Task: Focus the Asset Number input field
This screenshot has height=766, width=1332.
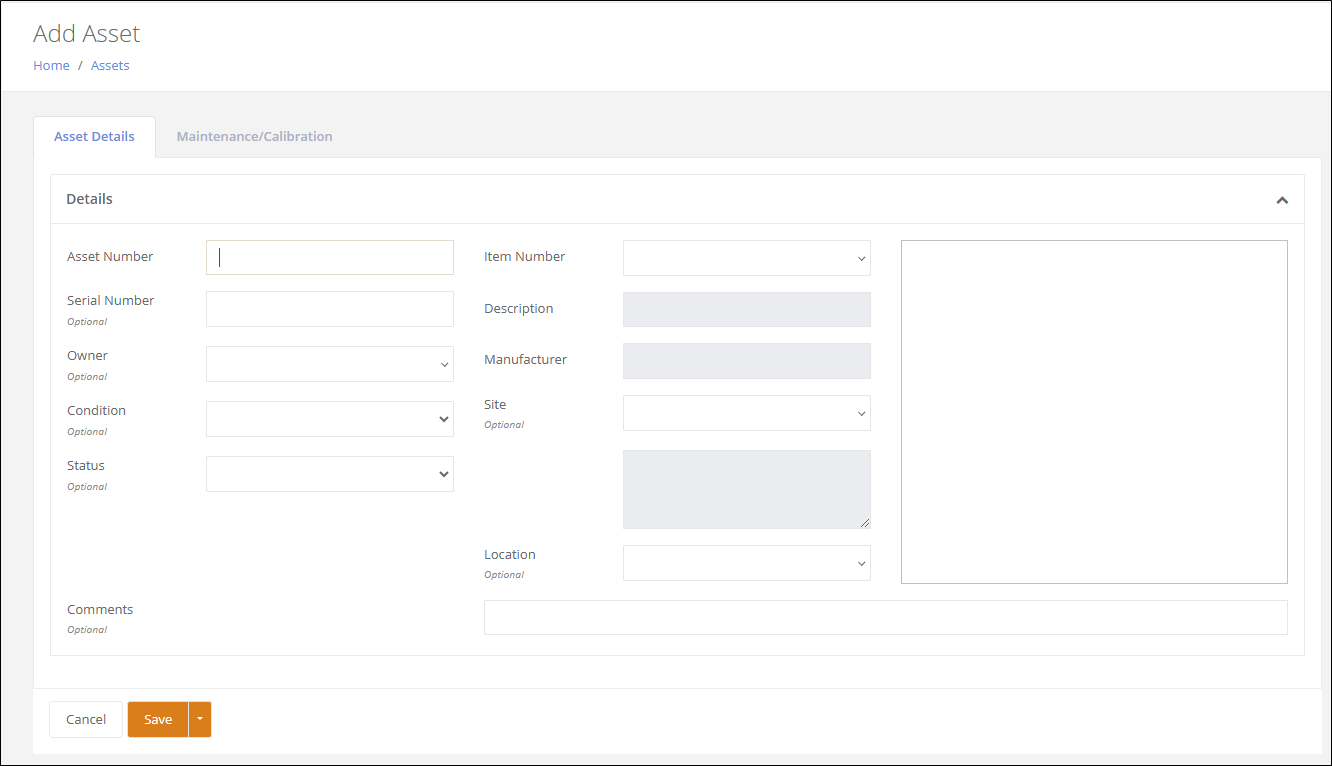Action: click(330, 258)
